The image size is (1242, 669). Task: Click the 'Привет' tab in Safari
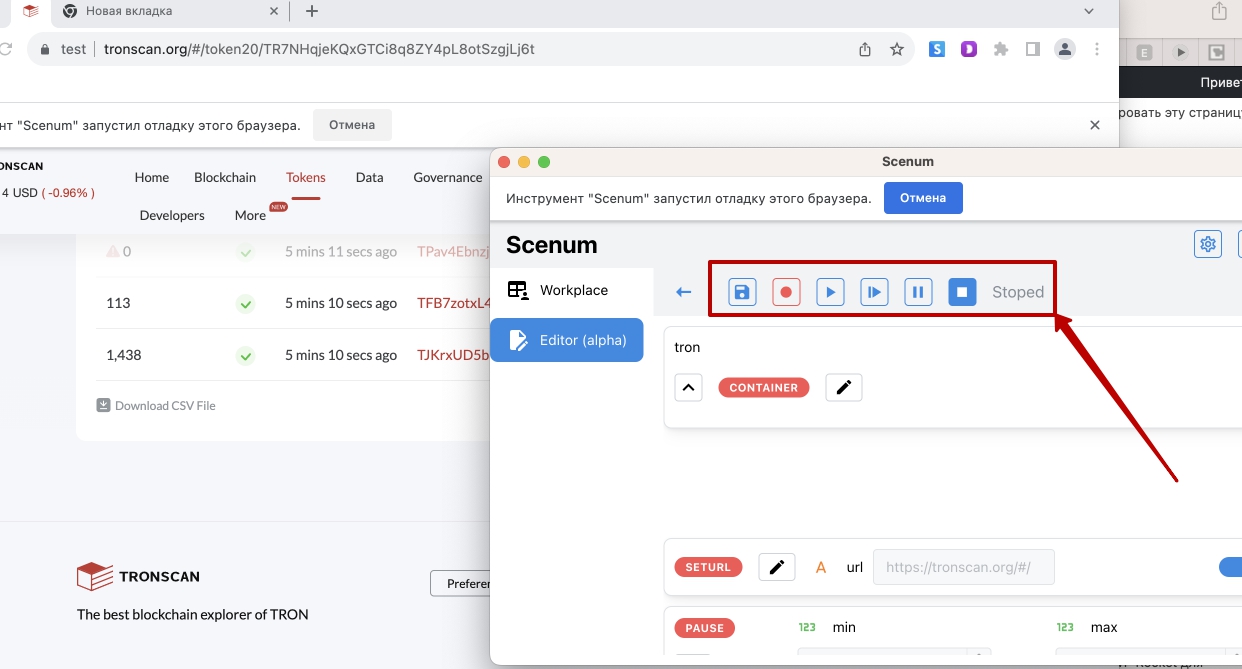coord(1221,82)
